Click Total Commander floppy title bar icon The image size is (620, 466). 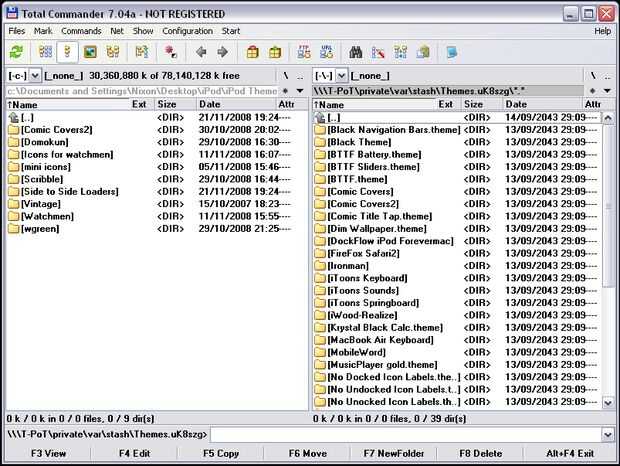(12, 13)
